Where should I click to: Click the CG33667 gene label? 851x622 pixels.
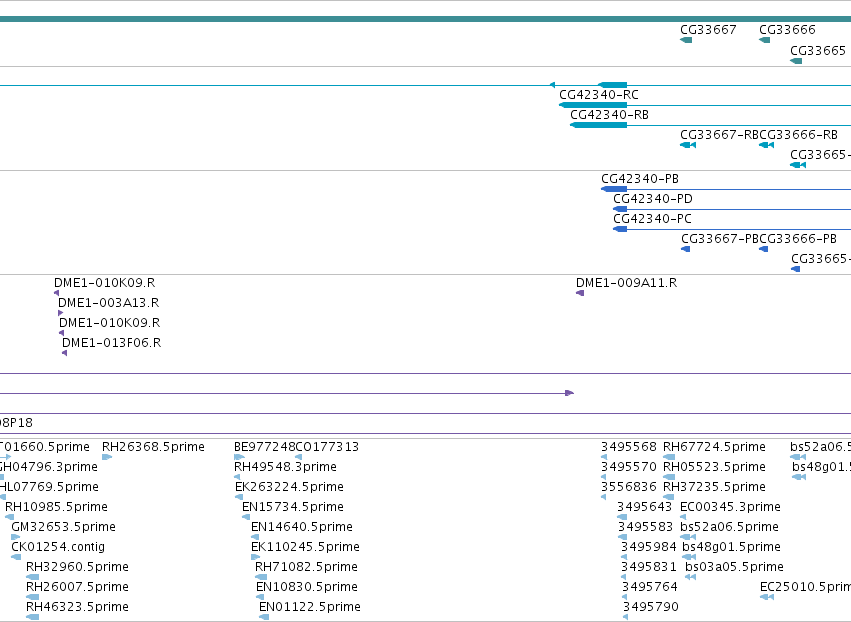point(708,30)
